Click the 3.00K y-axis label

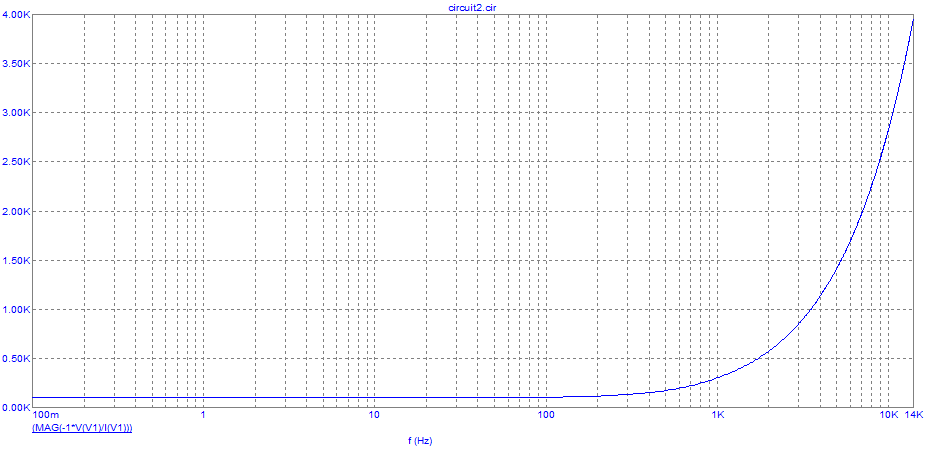[16, 112]
